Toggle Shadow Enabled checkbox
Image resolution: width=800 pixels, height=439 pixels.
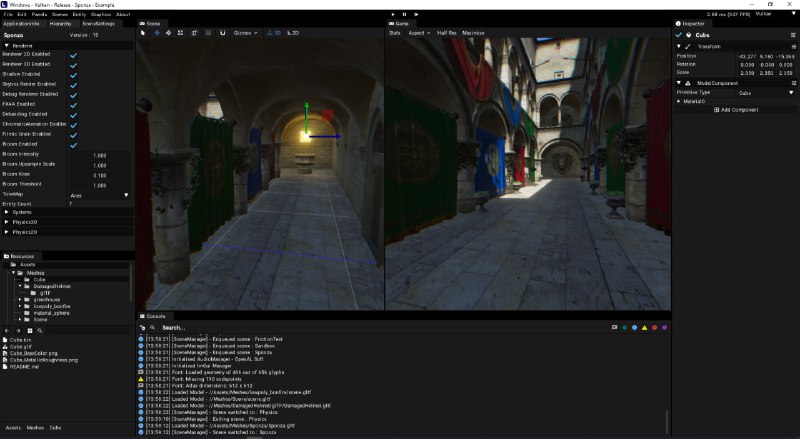pos(73,75)
